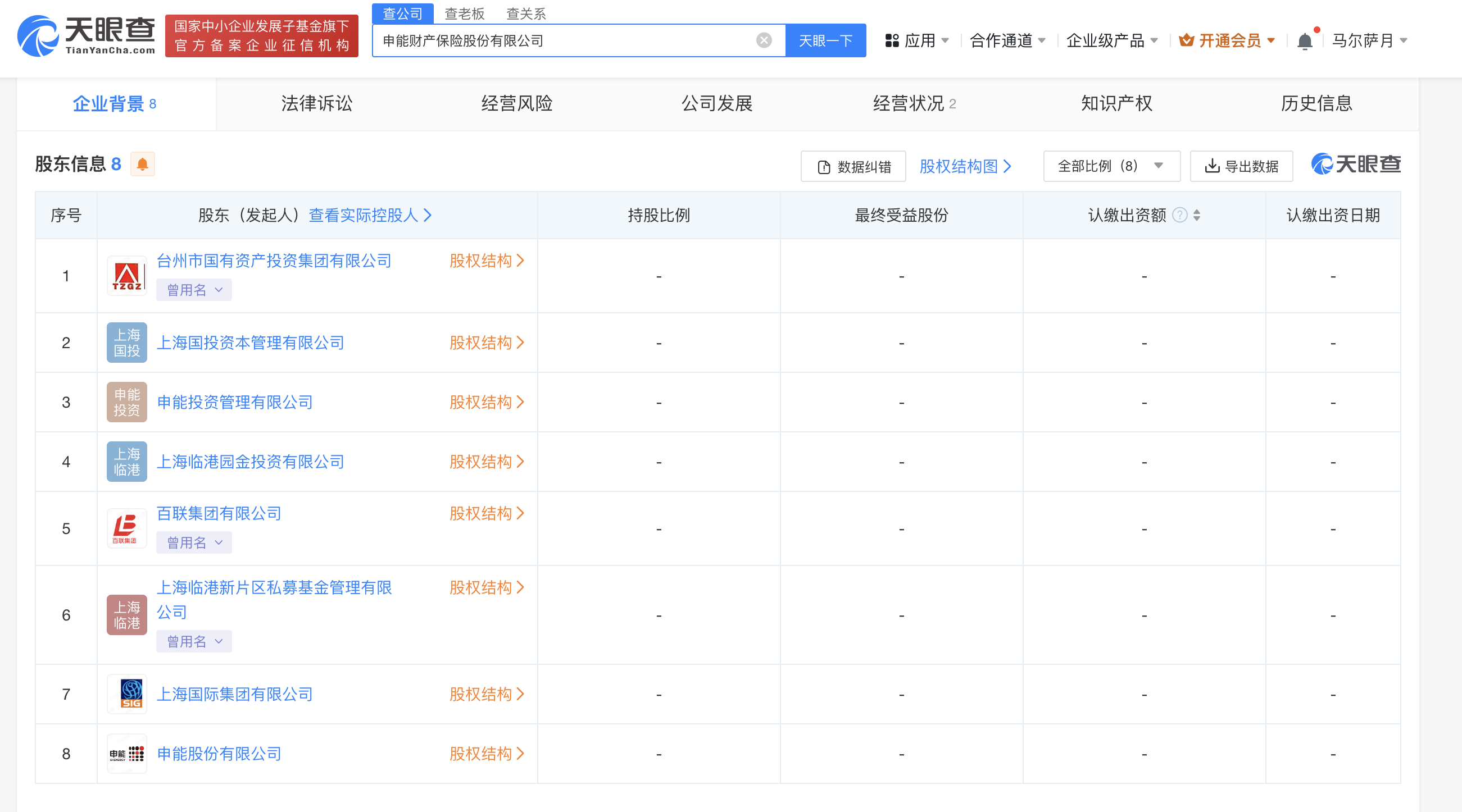The image size is (1462, 812).
Task: Click the Tianyancha logo in header
Action: tap(86, 36)
